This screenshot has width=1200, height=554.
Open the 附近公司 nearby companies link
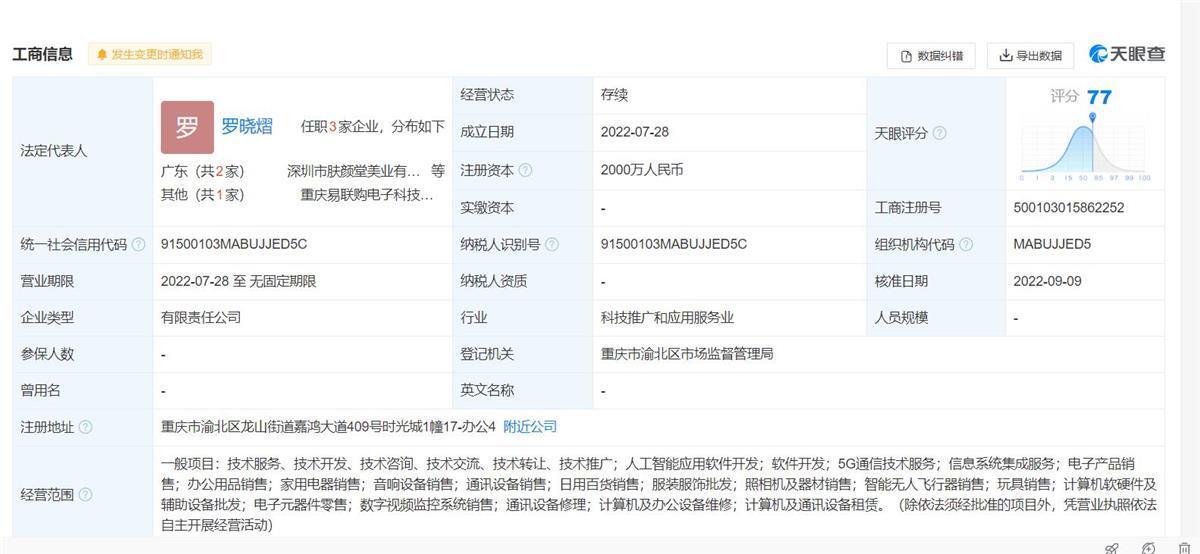pyautogui.click(x=530, y=427)
